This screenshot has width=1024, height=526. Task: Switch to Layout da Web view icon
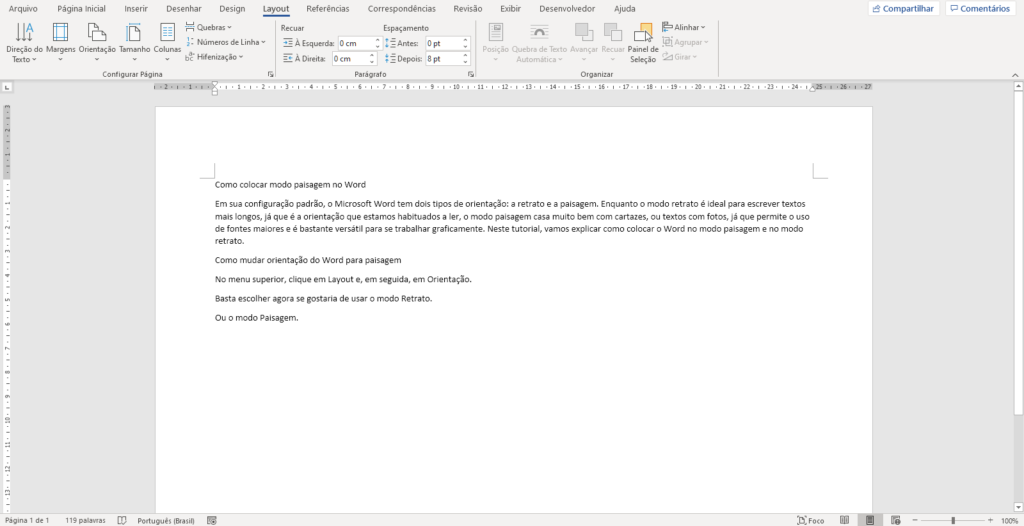(896, 520)
